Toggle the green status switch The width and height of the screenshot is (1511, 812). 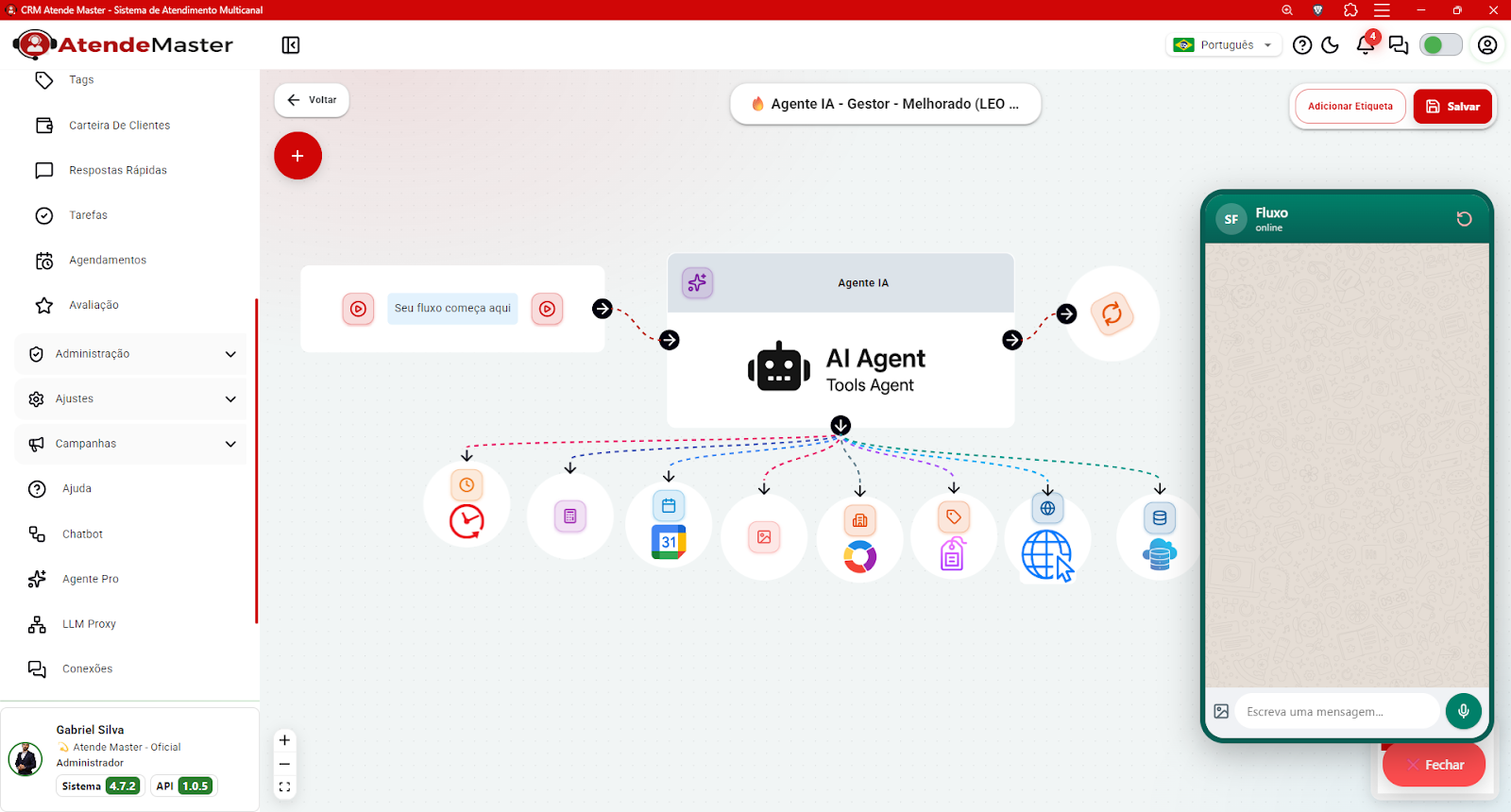1441,45
